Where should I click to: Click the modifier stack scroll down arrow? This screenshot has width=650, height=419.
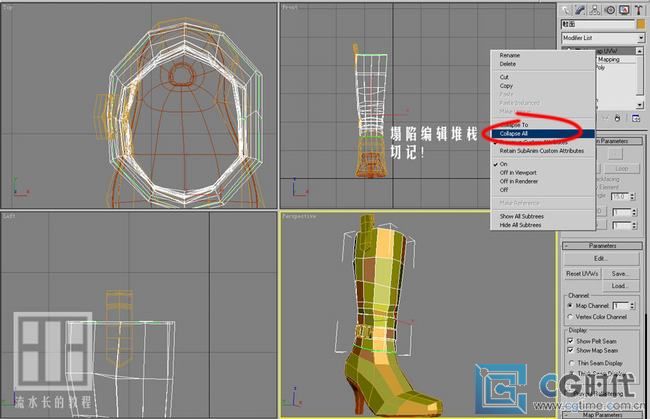(640, 105)
